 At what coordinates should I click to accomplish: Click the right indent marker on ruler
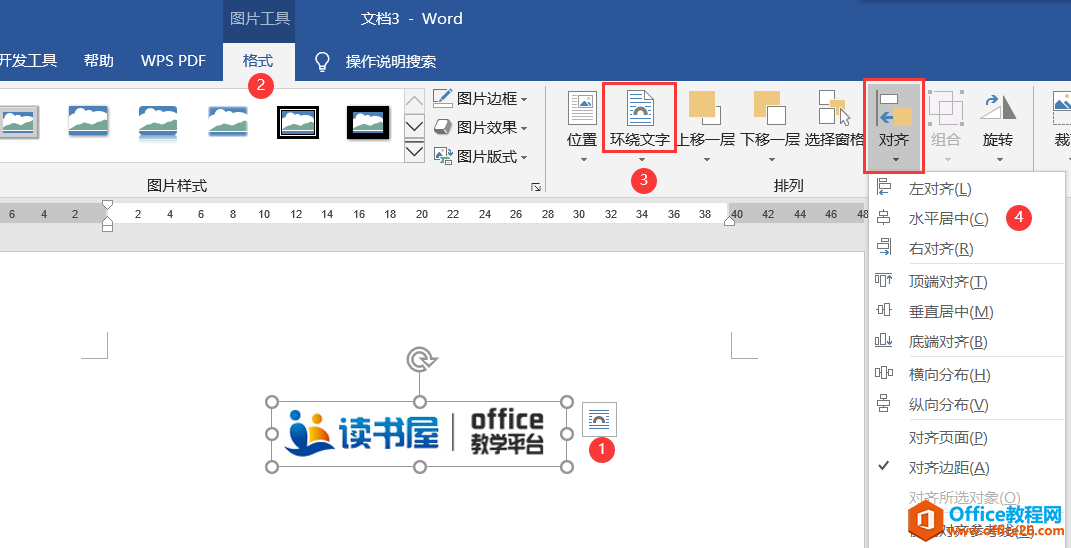click(729, 219)
